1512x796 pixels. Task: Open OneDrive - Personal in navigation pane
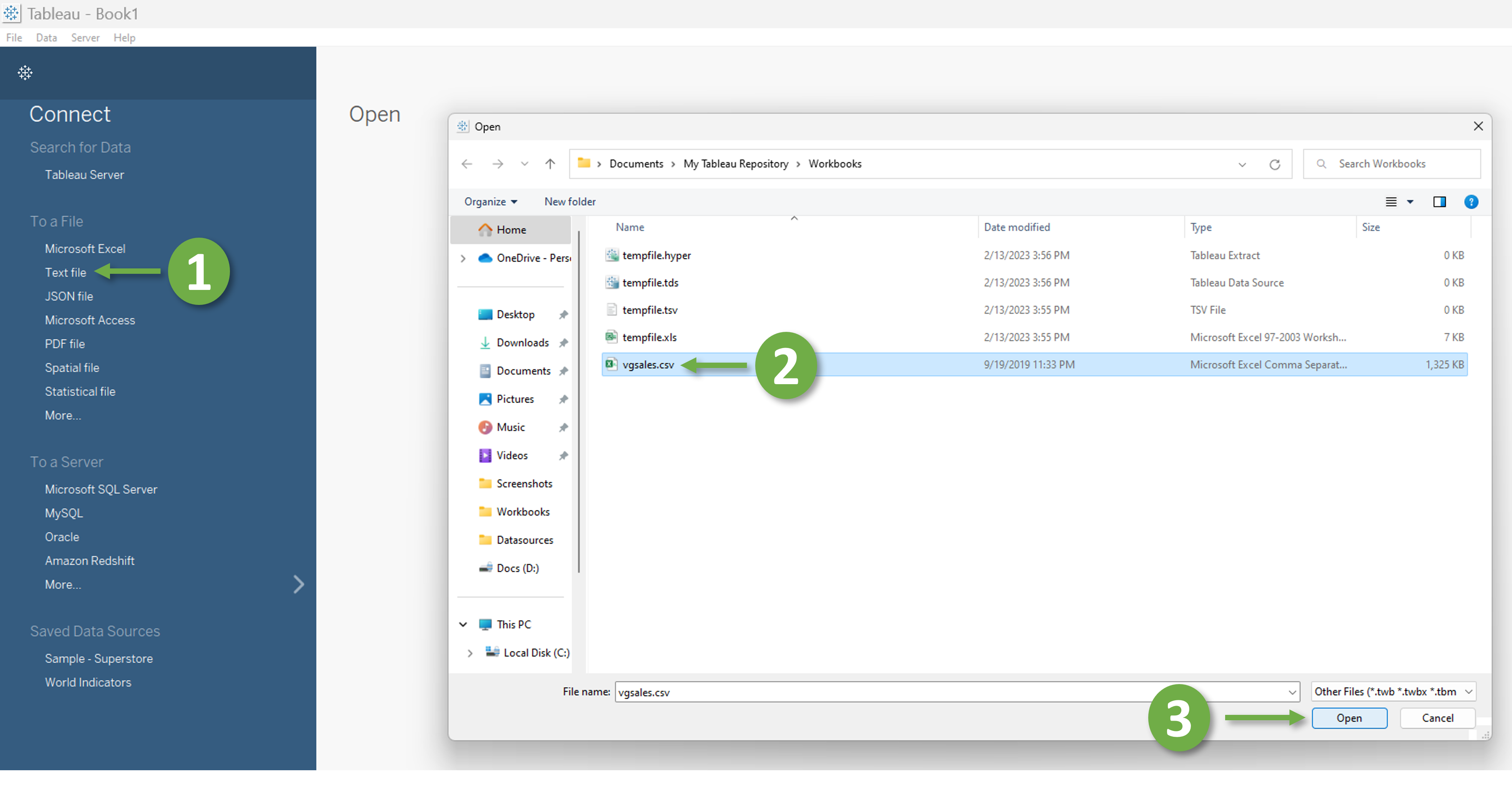coord(524,258)
